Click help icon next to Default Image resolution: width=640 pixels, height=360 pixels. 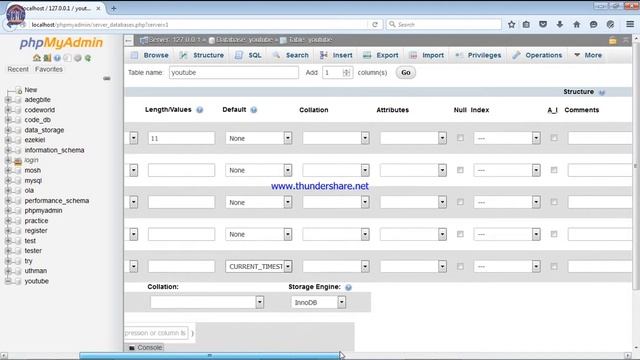[253, 110]
